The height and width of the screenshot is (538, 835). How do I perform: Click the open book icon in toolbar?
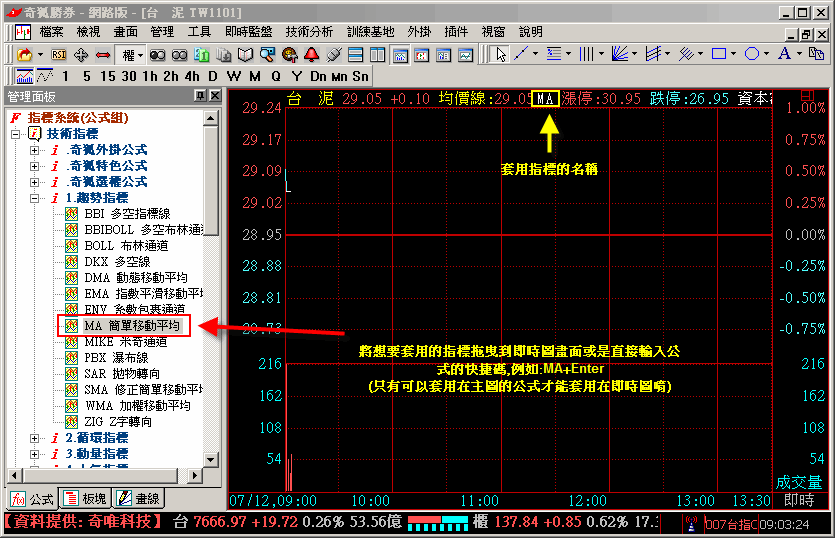tap(245, 54)
